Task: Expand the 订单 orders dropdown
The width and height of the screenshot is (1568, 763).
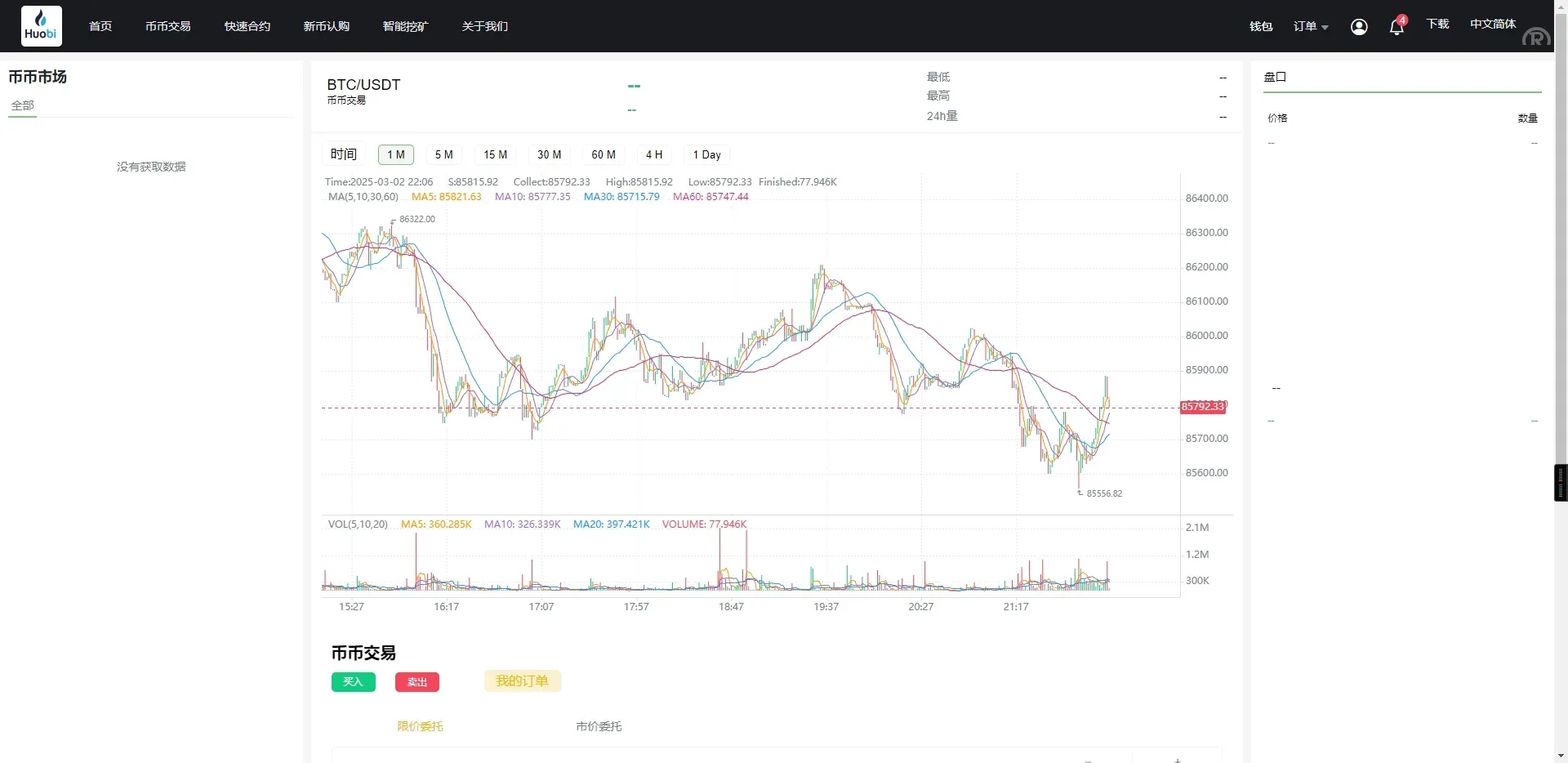Action: pyautogui.click(x=1310, y=26)
